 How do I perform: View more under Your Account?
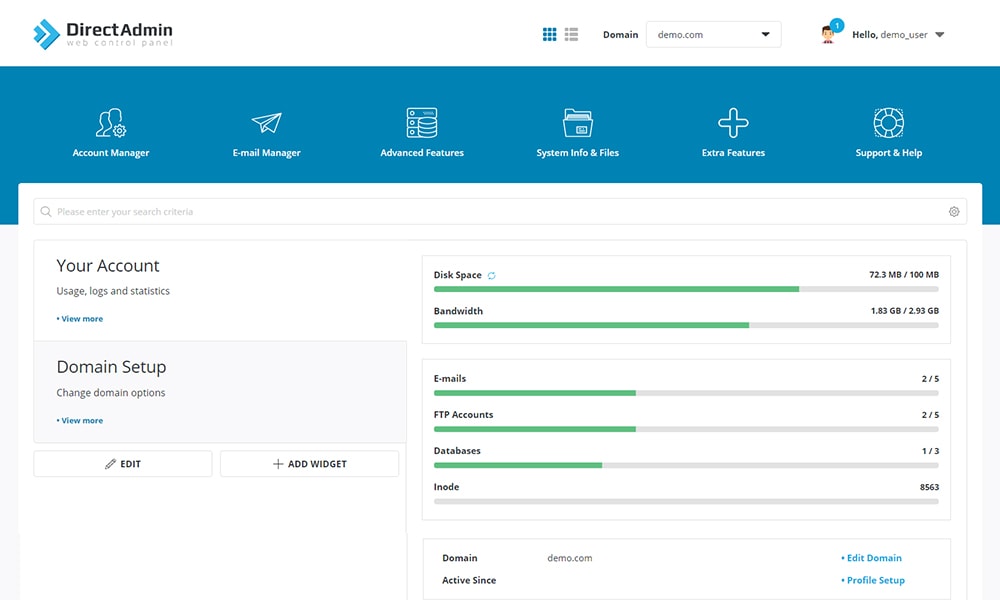tap(80, 318)
